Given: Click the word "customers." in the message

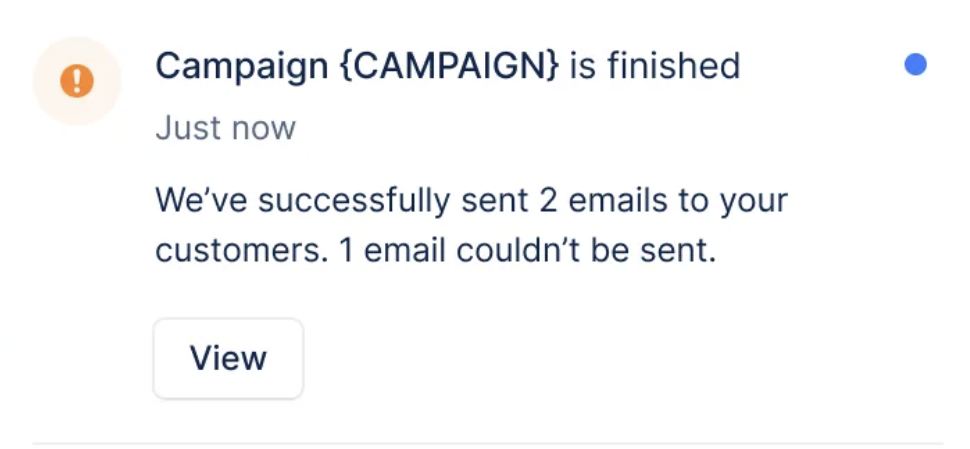Looking at the screenshot, I should [242, 249].
